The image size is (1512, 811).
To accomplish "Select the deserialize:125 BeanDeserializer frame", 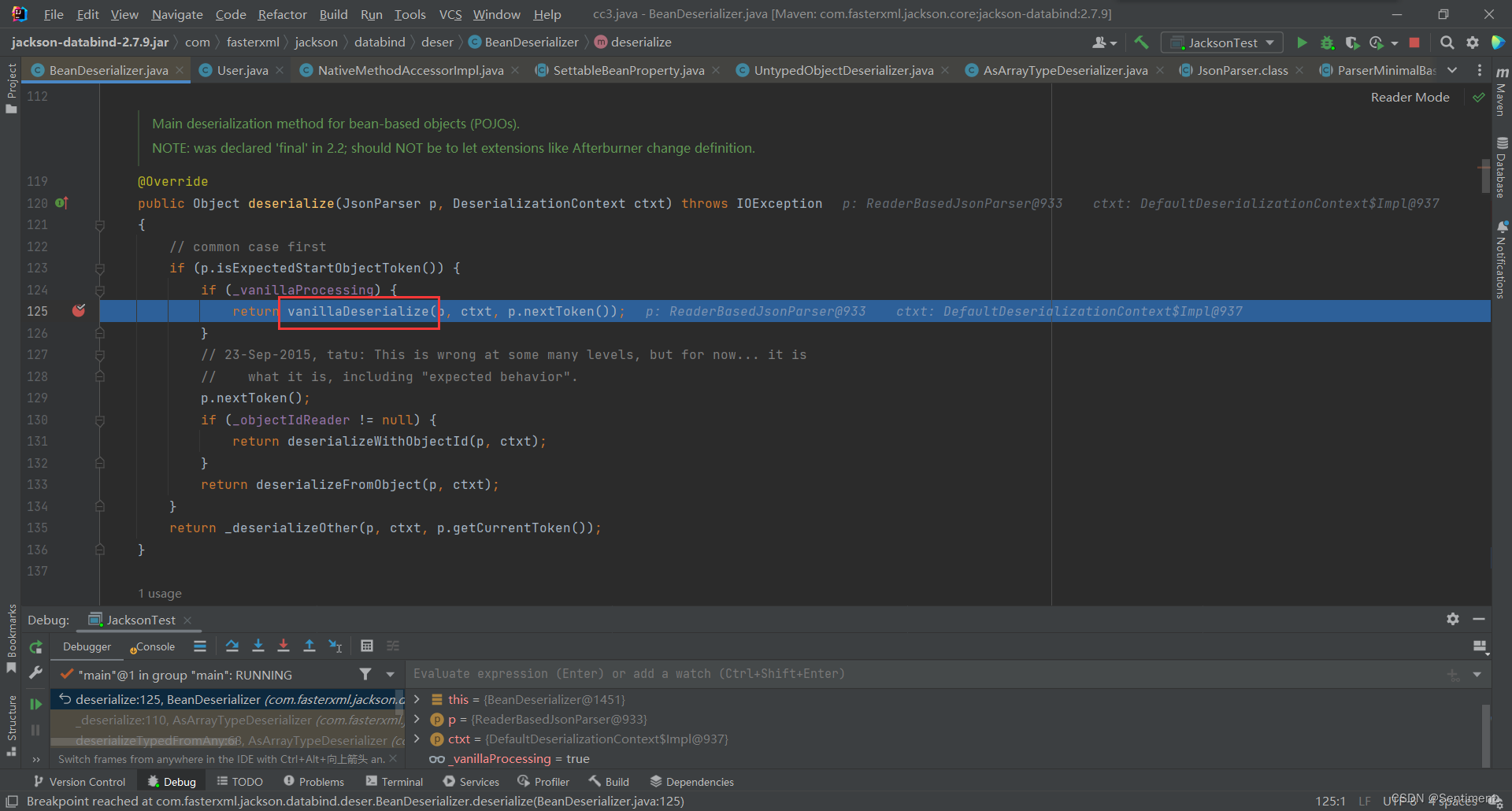I will pyautogui.click(x=228, y=699).
